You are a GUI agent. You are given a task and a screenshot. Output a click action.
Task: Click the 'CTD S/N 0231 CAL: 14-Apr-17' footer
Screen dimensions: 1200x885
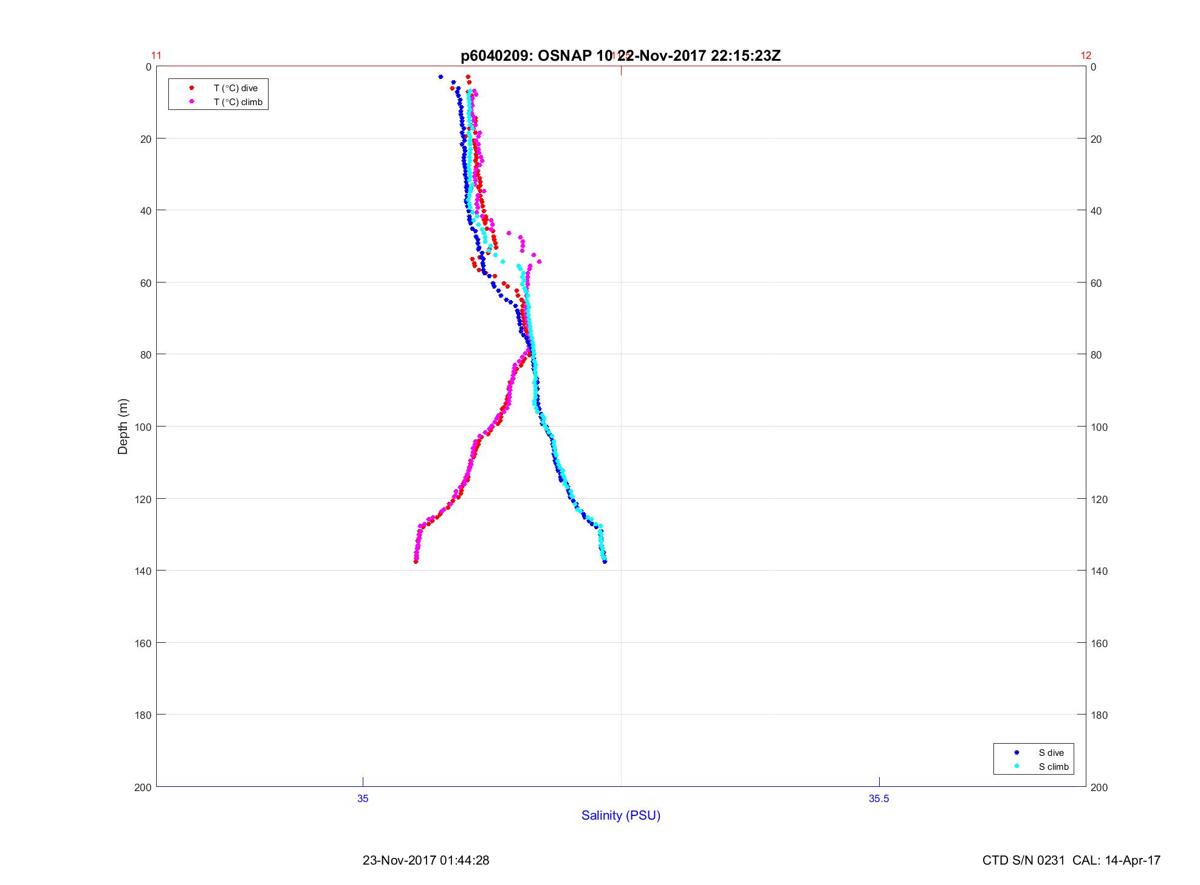pos(1072,860)
